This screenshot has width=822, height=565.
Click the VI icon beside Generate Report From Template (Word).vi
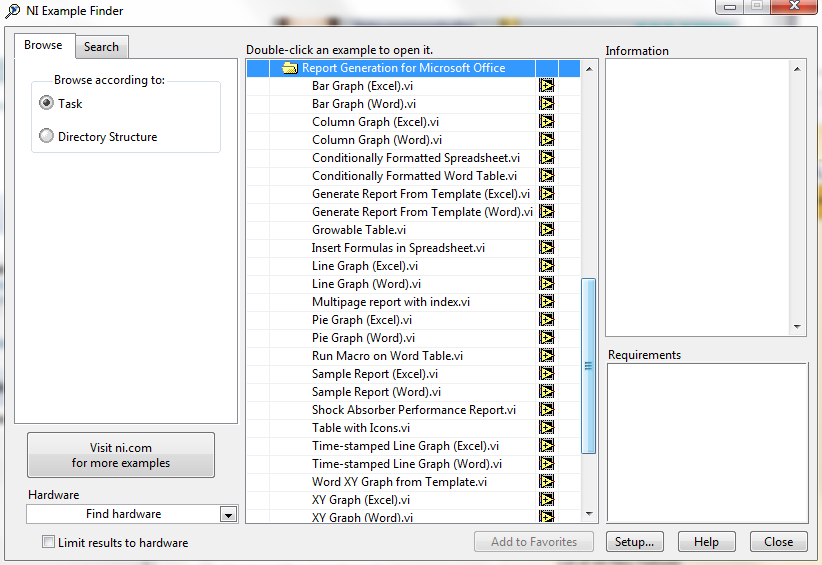[546, 212]
